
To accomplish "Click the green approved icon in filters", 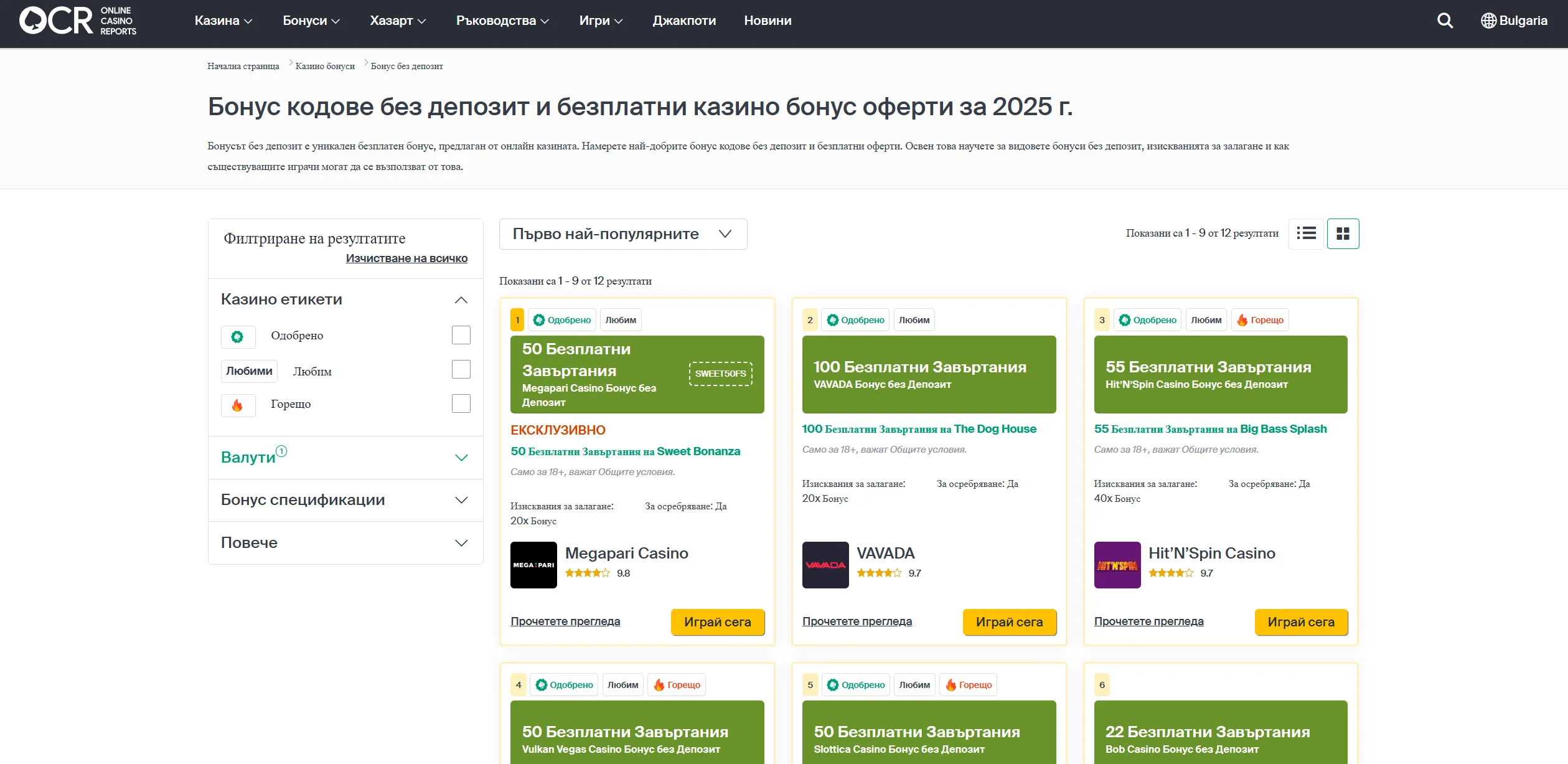I will (238, 337).
